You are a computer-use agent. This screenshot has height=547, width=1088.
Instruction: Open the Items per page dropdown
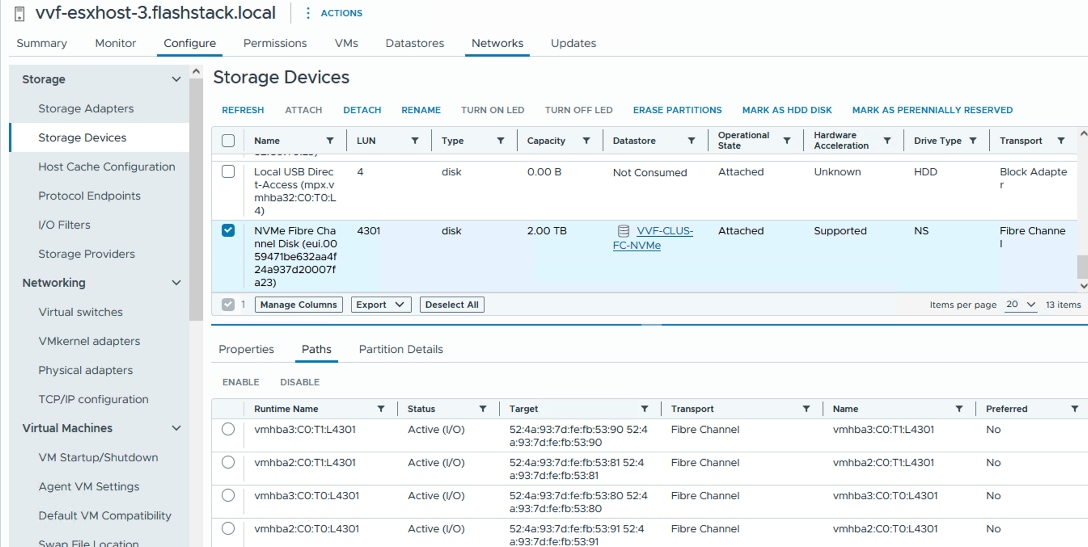pyautogui.click(x=1021, y=305)
